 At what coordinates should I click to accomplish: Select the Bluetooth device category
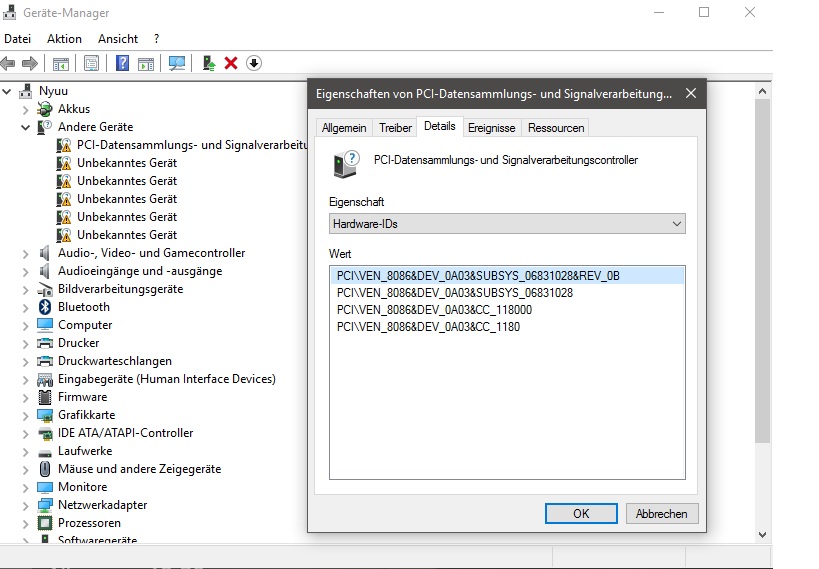(x=84, y=307)
